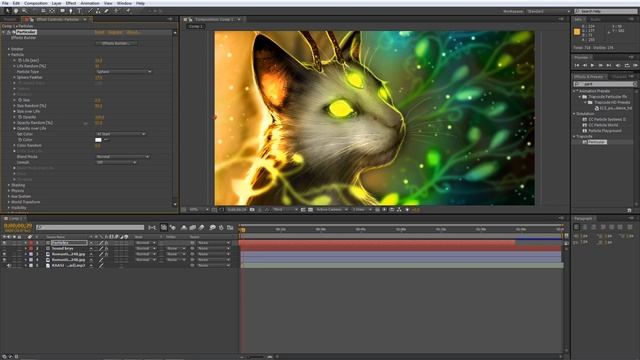Open the Blend Mode Normal dropdown
Image resolution: width=640 pixels, height=360 pixels.
tap(122, 157)
